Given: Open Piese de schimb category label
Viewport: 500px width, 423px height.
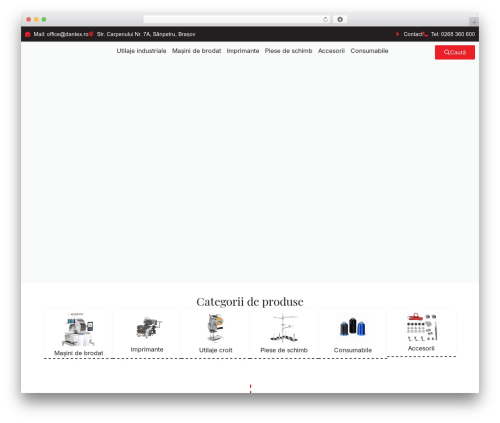Looking at the screenshot, I should tap(284, 350).
